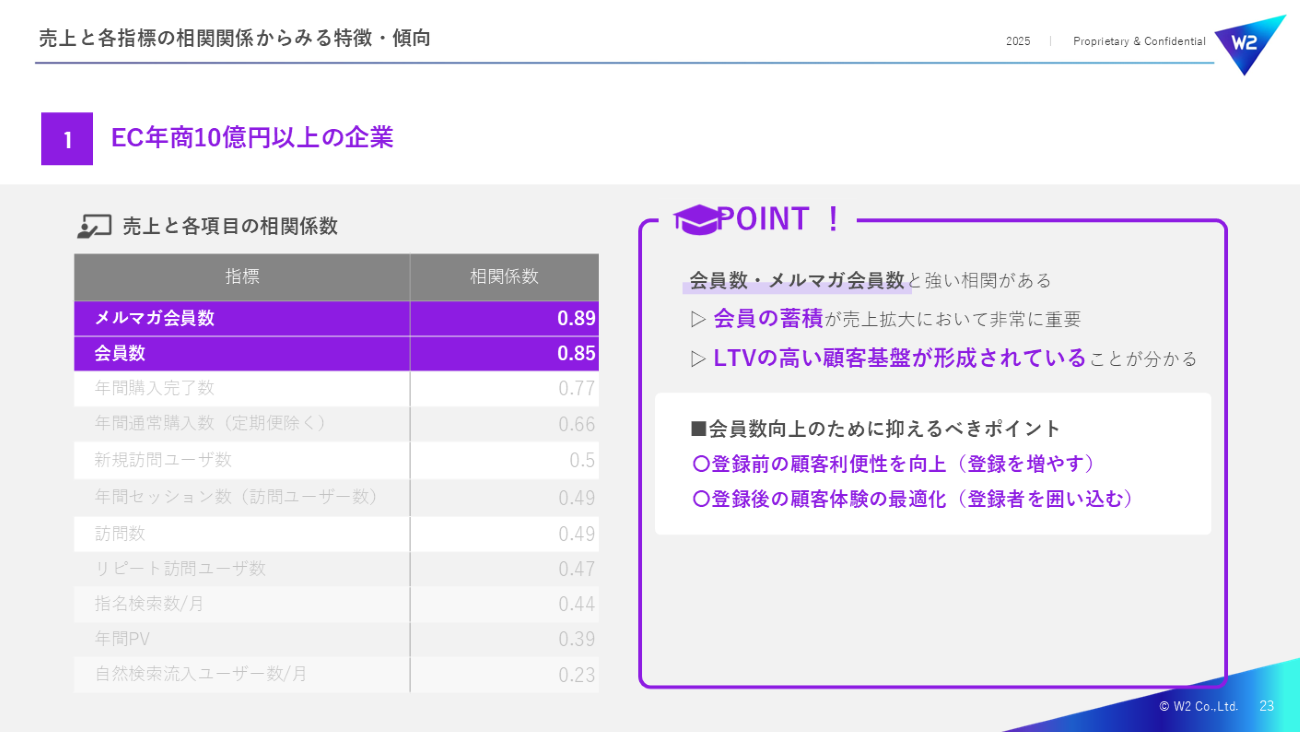Image resolution: width=1300 pixels, height=732 pixels.
Task: Click the 登録後の顧客体験の最適化 bullet
Action: point(913,499)
